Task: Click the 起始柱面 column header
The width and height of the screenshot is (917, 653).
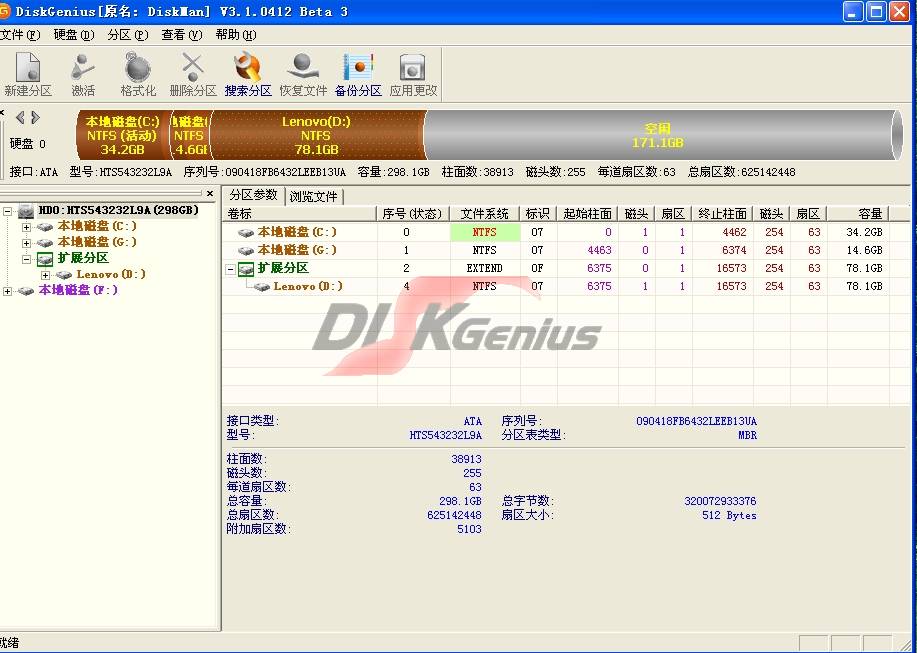Action: pos(587,214)
